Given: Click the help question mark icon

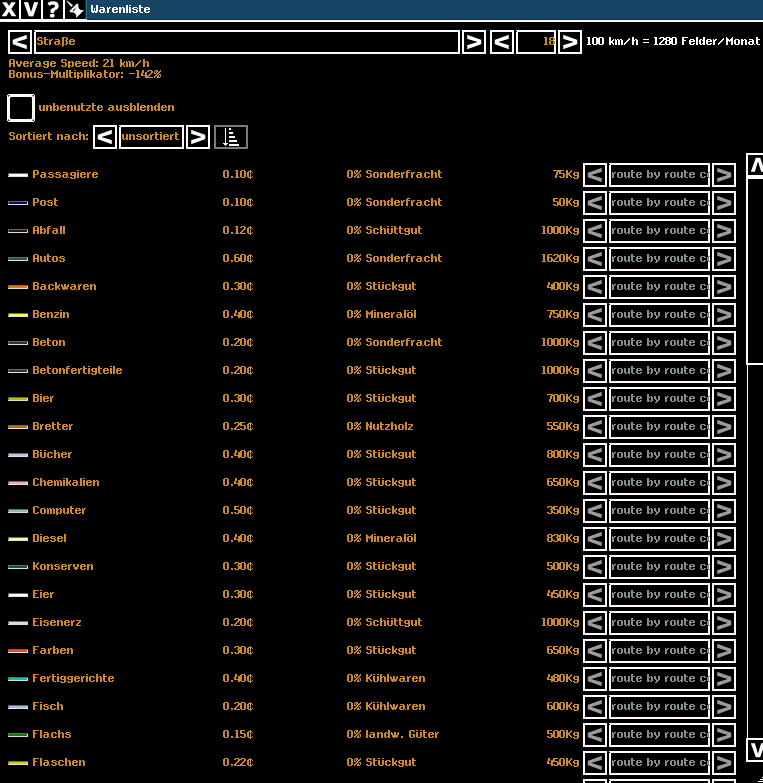Looking at the screenshot, I should (53, 10).
